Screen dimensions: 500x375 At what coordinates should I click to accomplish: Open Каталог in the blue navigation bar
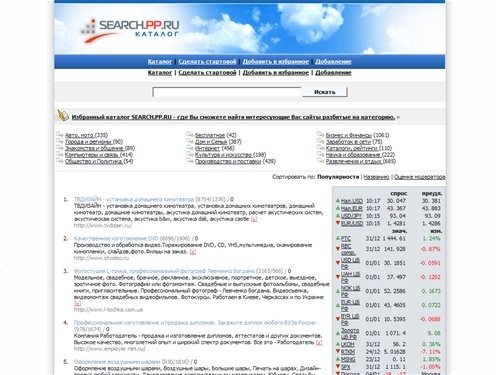(160, 62)
